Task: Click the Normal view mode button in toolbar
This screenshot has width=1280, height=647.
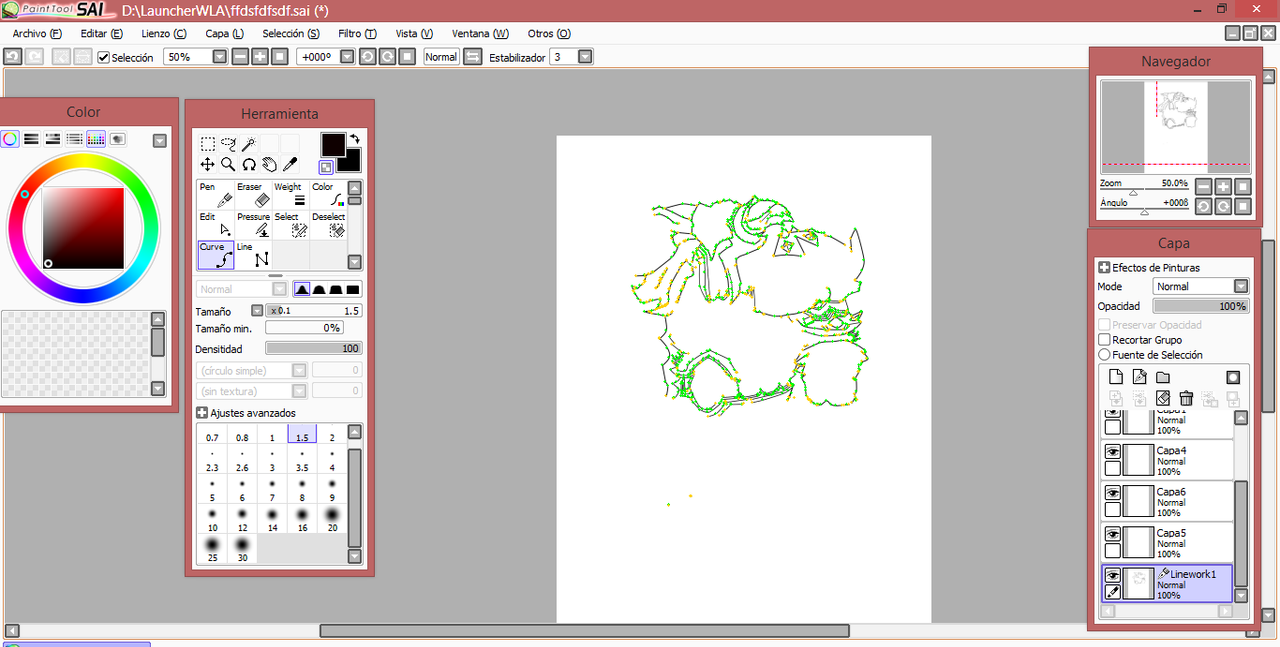Action: [x=441, y=57]
